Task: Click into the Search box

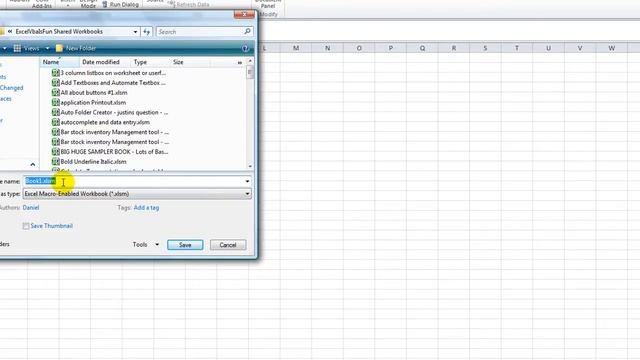Action: (x=200, y=31)
